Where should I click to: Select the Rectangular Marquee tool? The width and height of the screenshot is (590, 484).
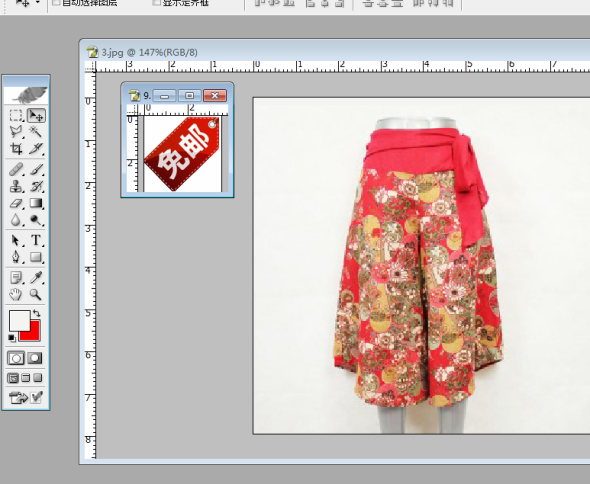pos(16,115)
